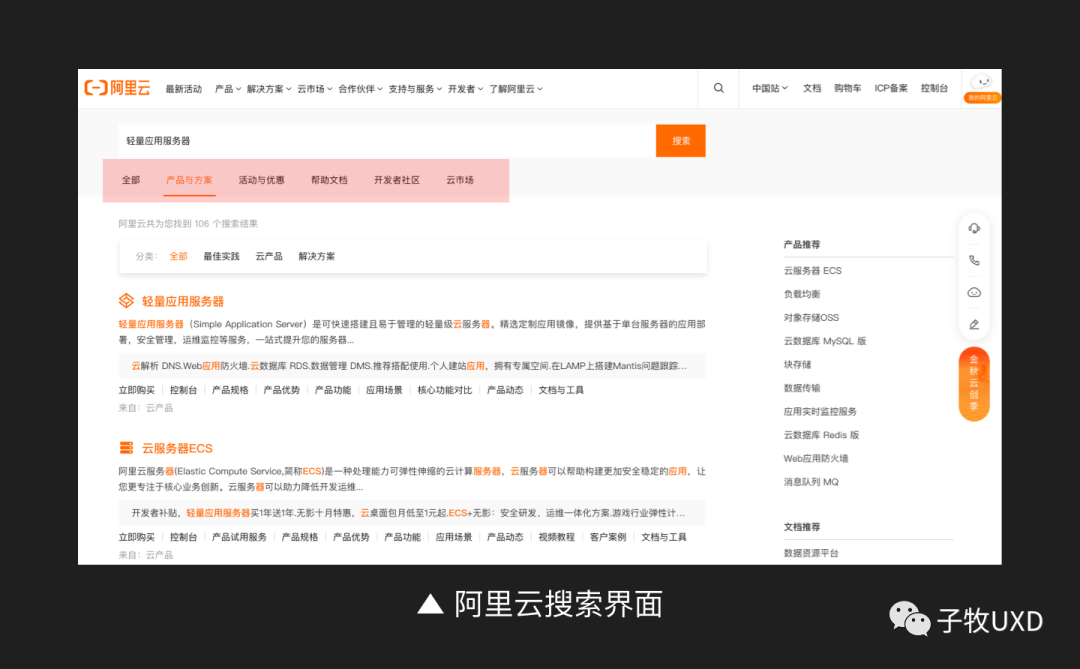1080x669 pixels.
Task: Open the 中国站 region dropdown
Action: [769, 88]
